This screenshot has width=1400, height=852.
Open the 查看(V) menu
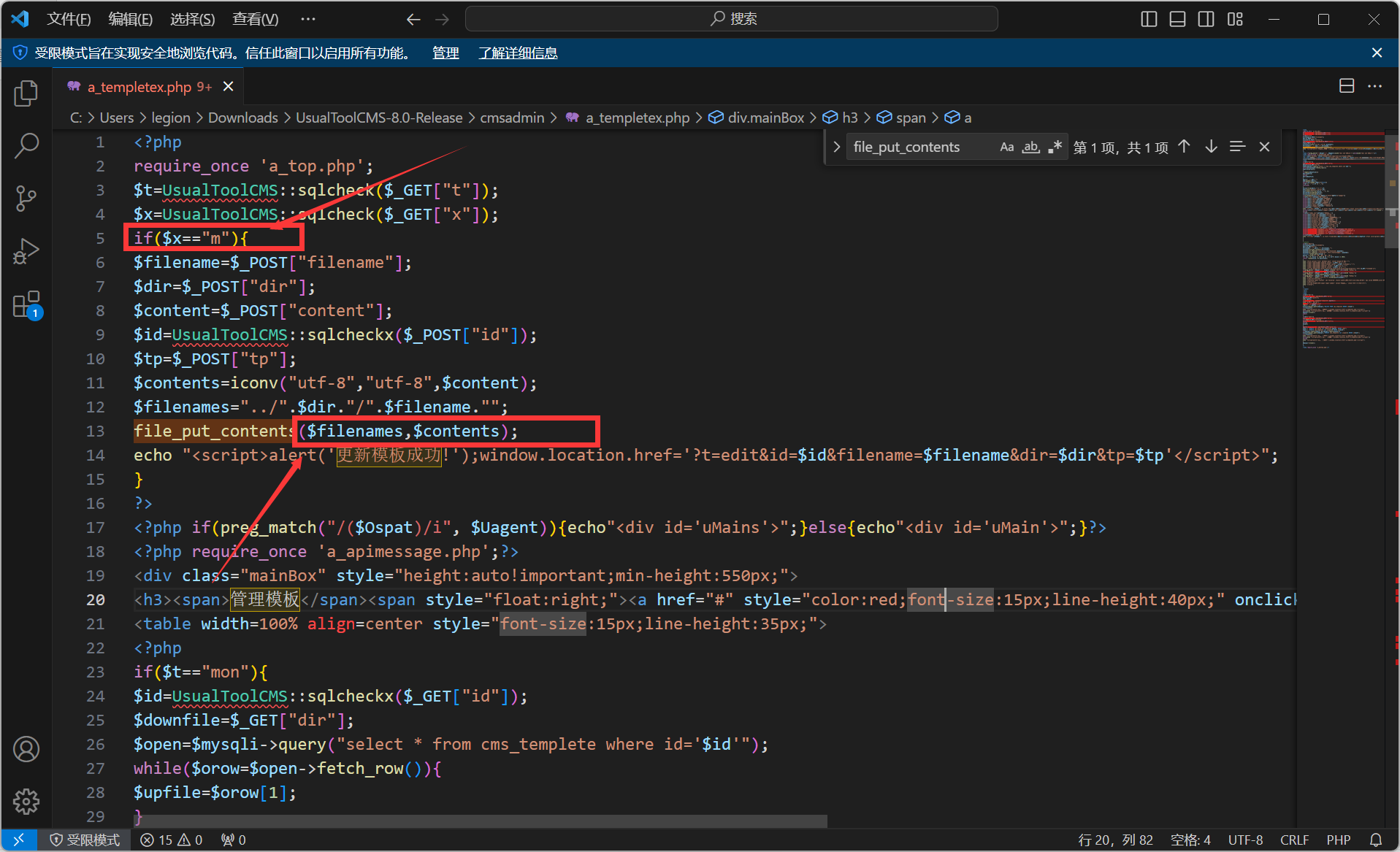coord(255,19)
